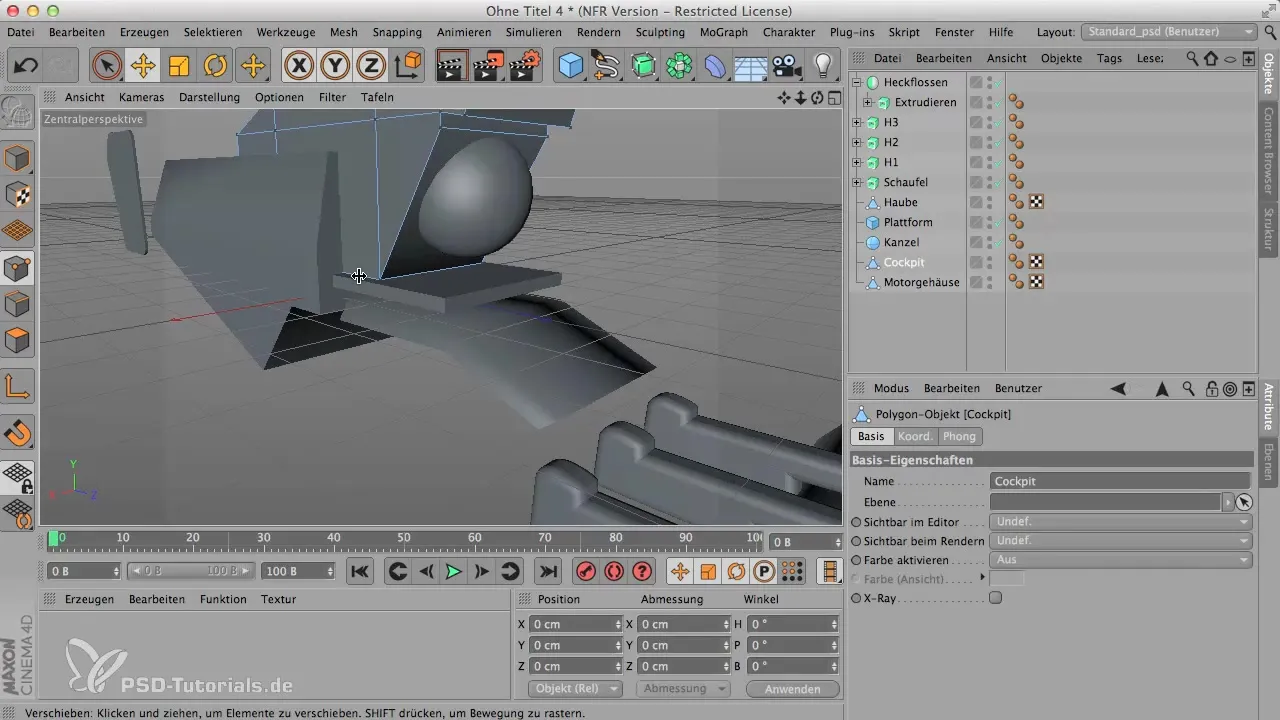Open the MoGraph menu
Viewport: 1280px width, 720px height.
coord(724,32)
